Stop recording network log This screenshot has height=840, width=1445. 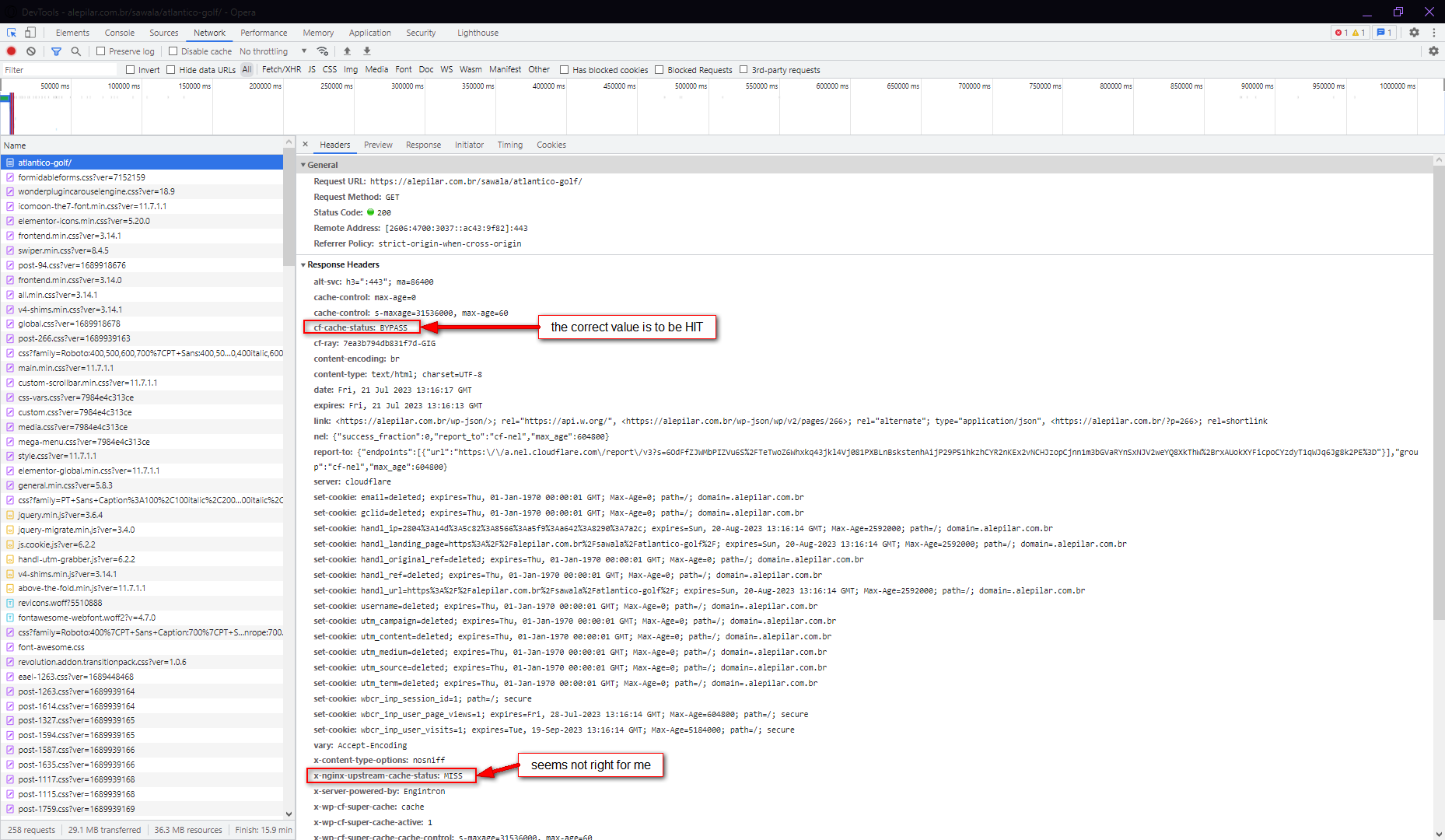pyautogui.click(x=12, y=51)
